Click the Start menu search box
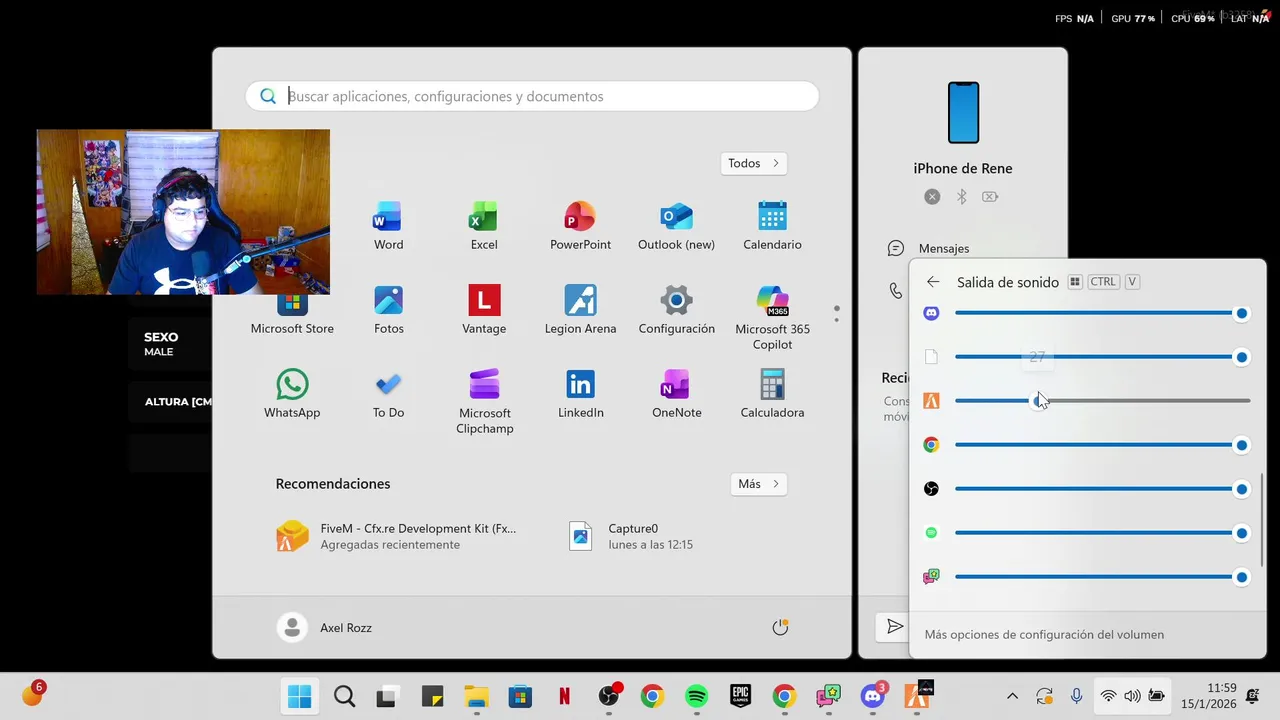 click(532, 96)
